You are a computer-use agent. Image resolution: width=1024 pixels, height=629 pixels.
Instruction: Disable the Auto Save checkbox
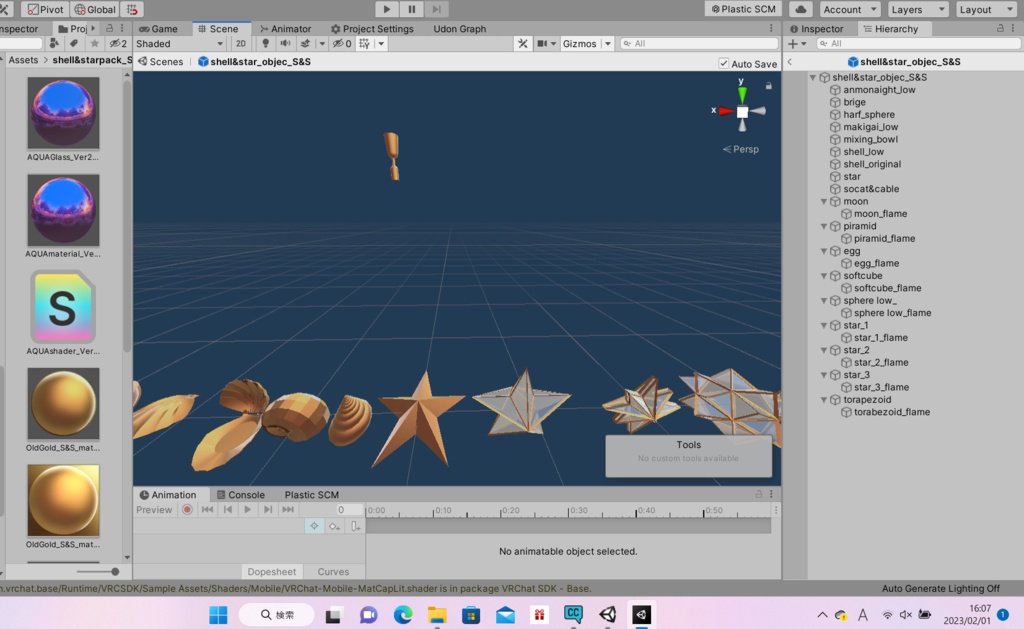point(722,62)
